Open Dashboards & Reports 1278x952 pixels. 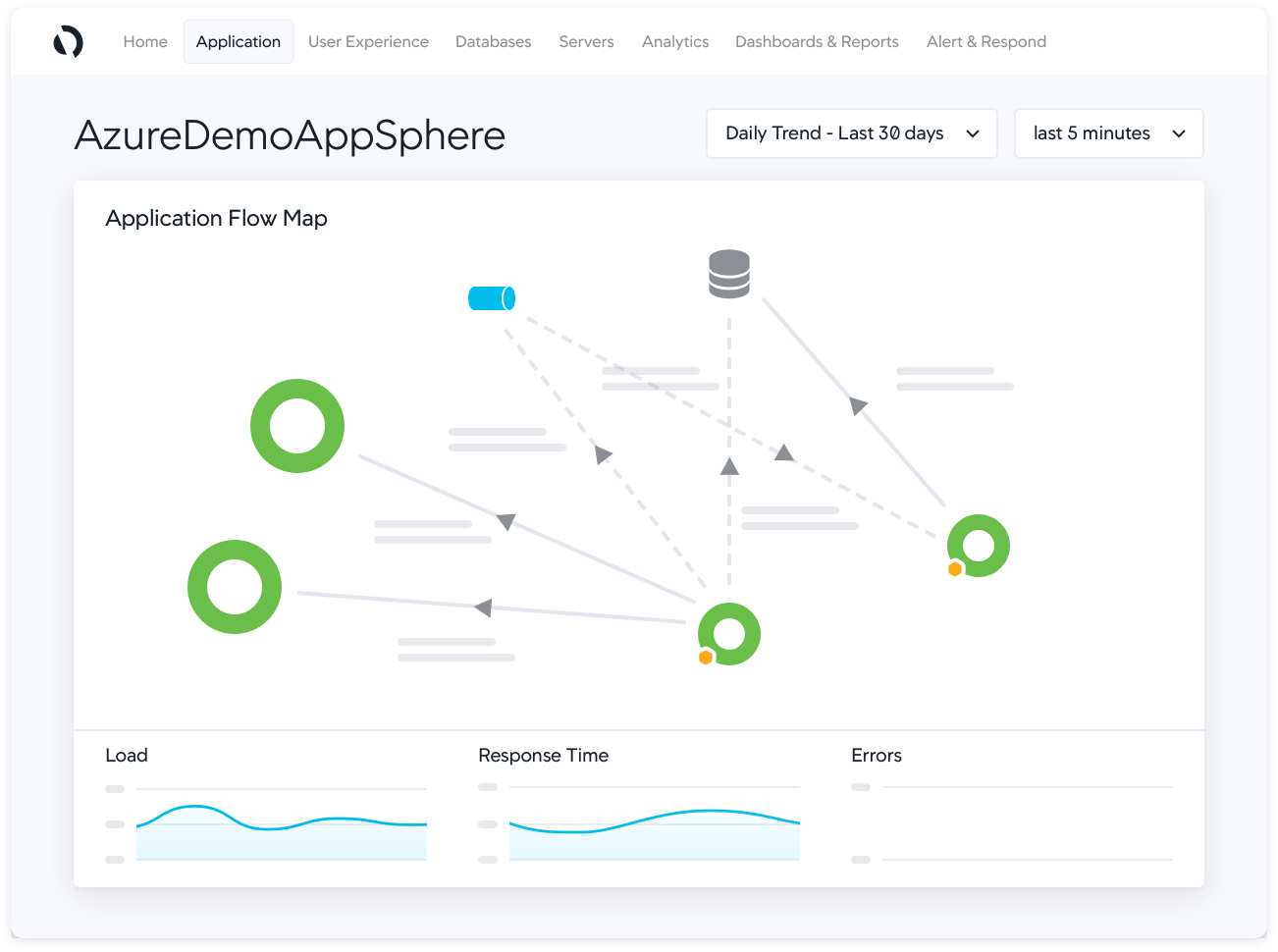(817, 42)
